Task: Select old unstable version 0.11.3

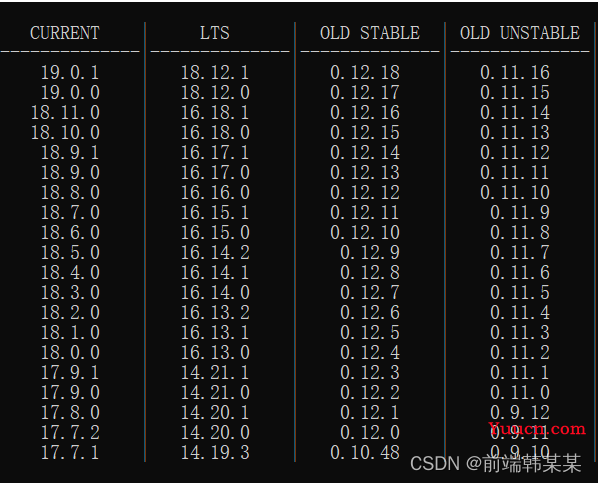Action: (520, 332)
